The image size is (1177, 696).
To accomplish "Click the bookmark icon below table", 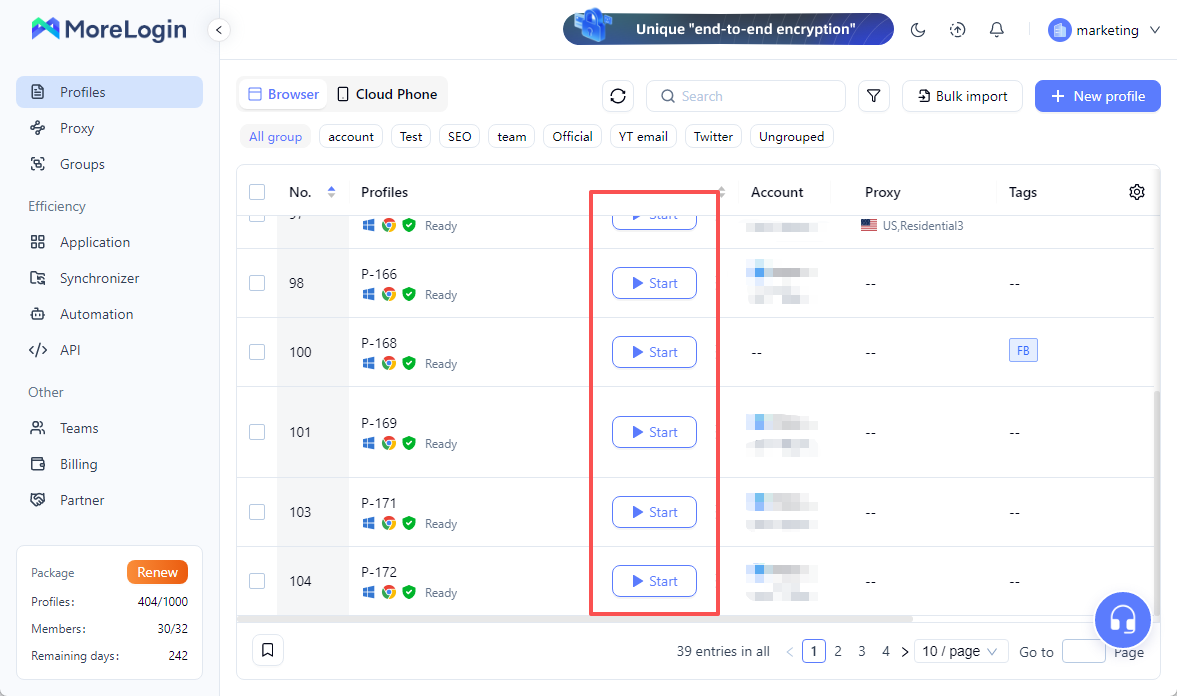I will click(x=268, y=650).
